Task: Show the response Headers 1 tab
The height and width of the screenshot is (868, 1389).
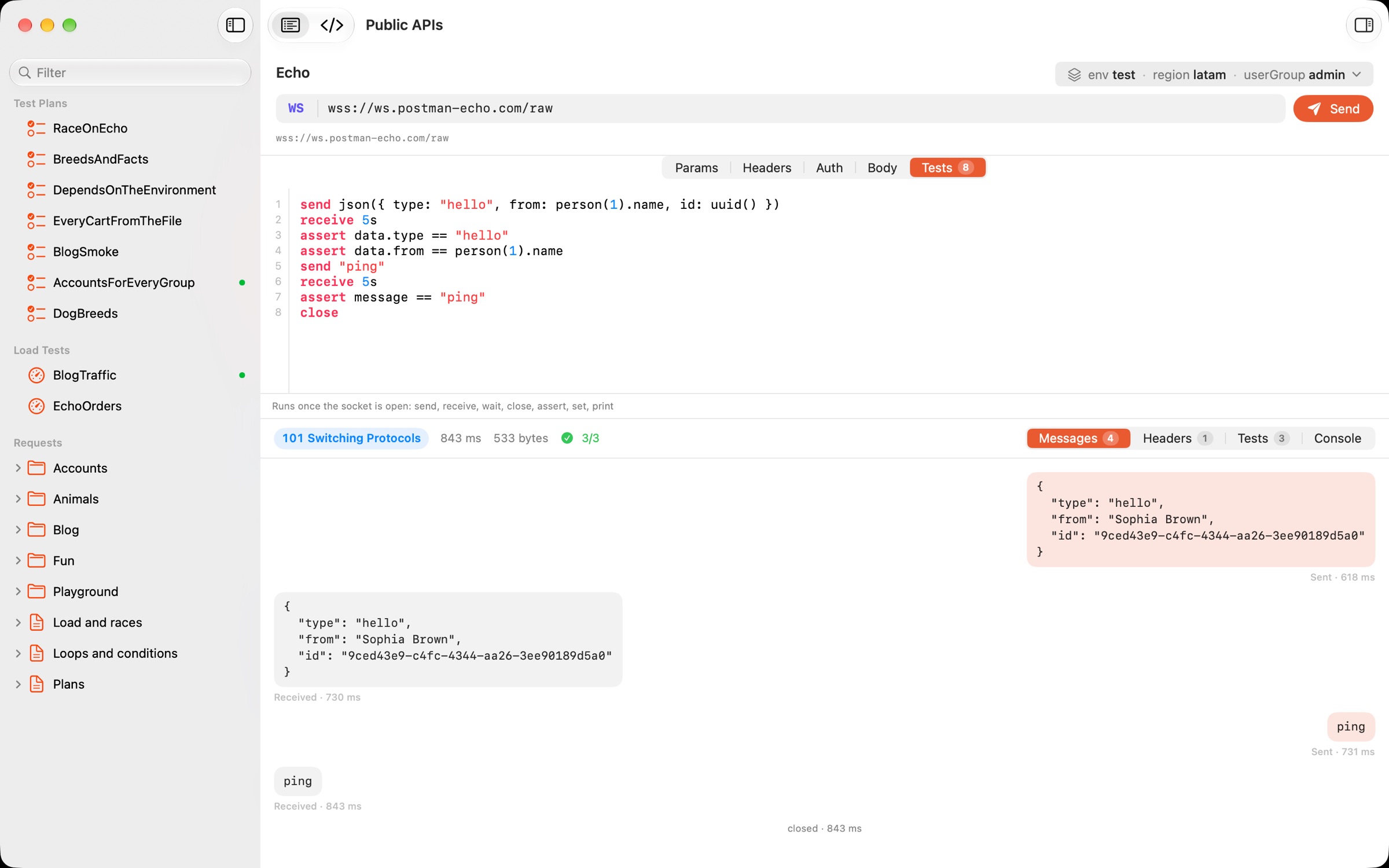Action: (x=1177, y=438)
